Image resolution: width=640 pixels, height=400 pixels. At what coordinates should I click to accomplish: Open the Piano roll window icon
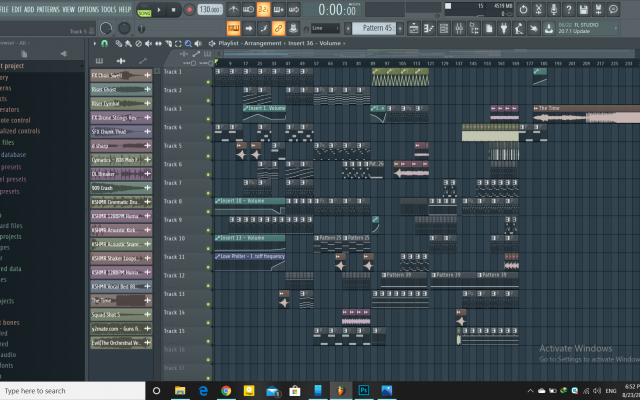tap(429, 29)
